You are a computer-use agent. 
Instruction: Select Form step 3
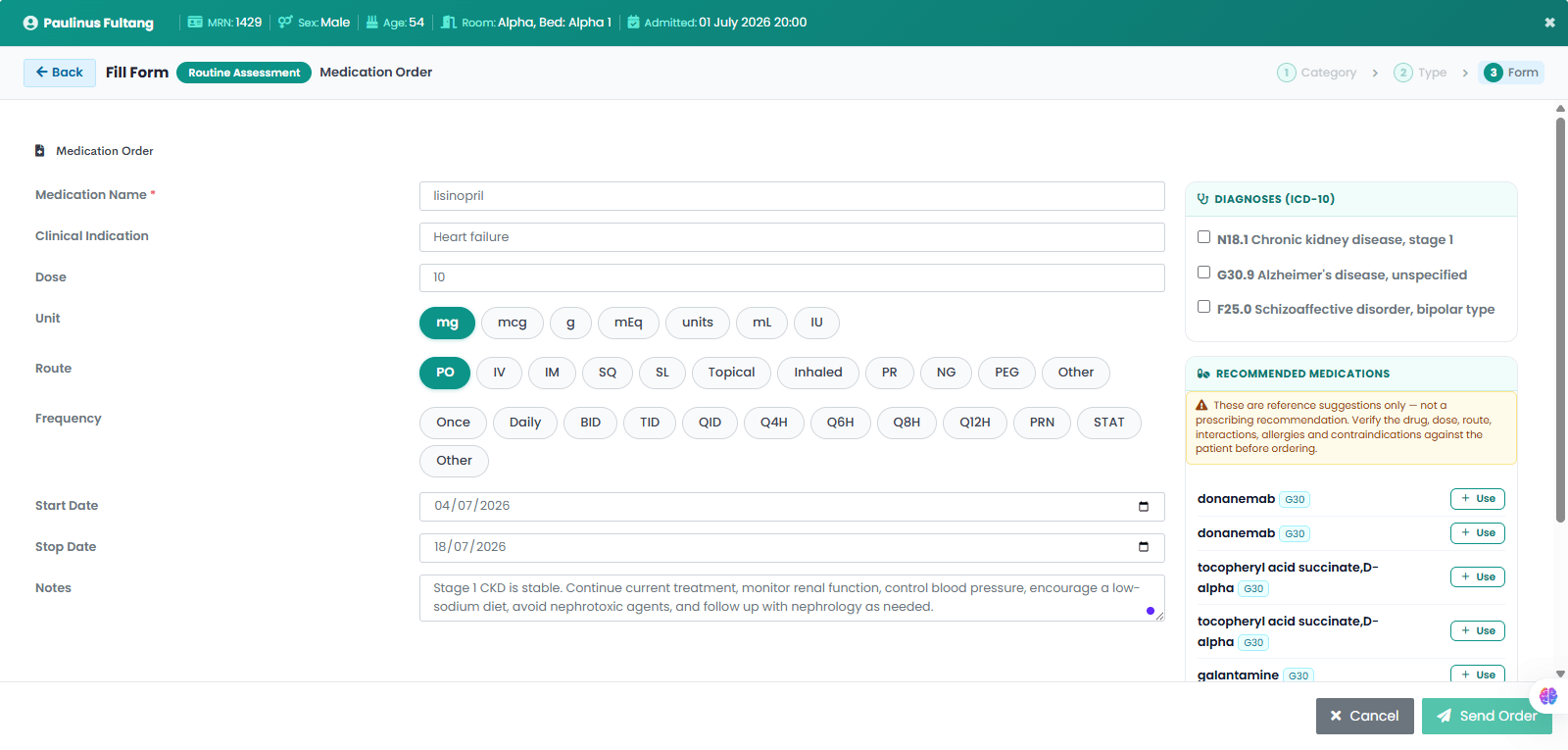point(1512,73)
